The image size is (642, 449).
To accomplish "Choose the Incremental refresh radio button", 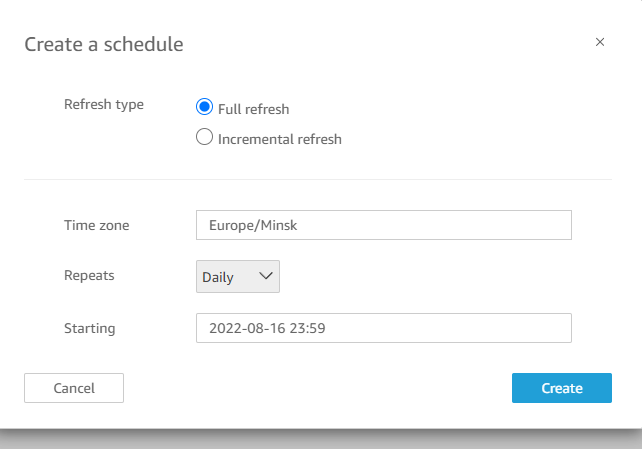I will click(x=205, y=138).
